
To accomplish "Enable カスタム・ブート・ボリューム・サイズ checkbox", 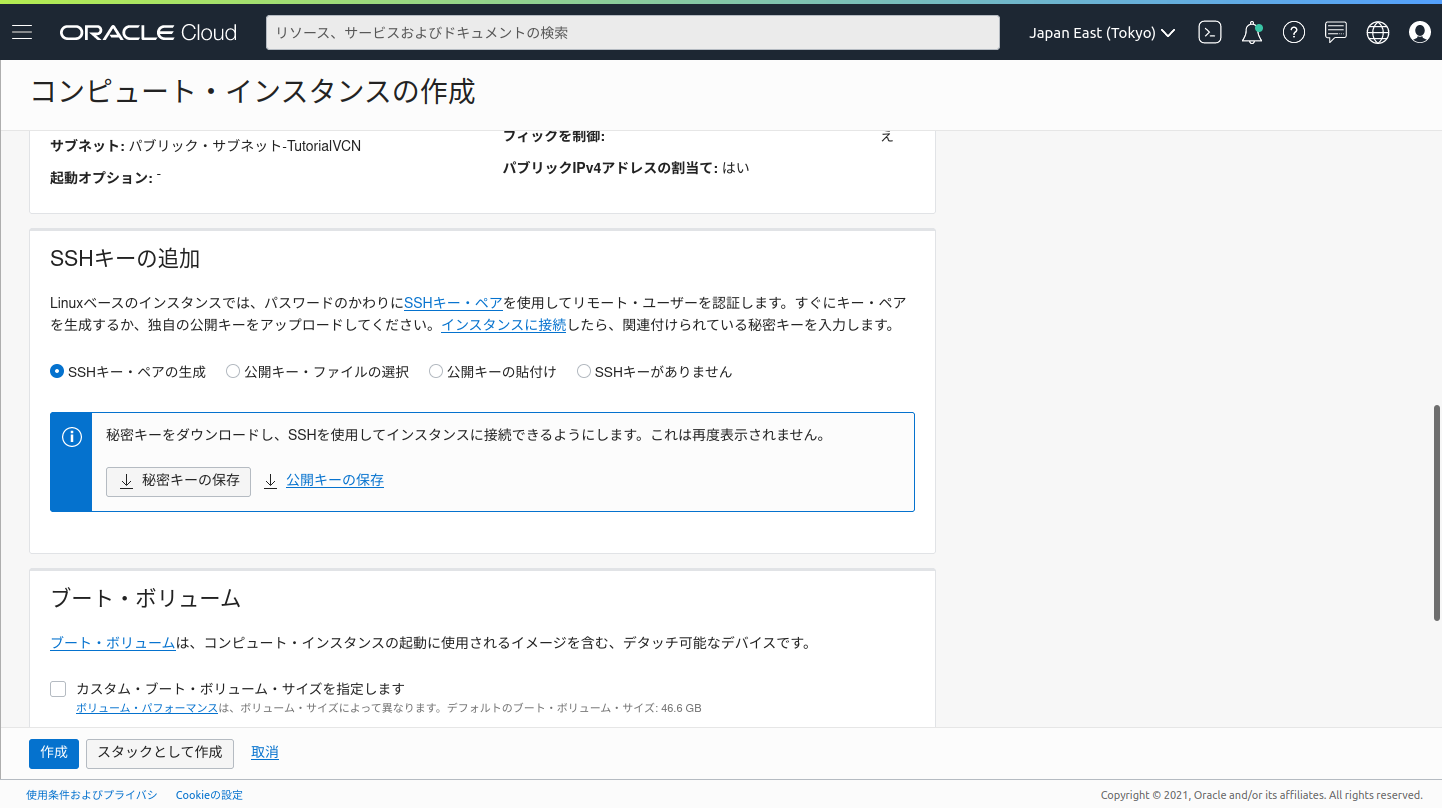I will point(58,689).
